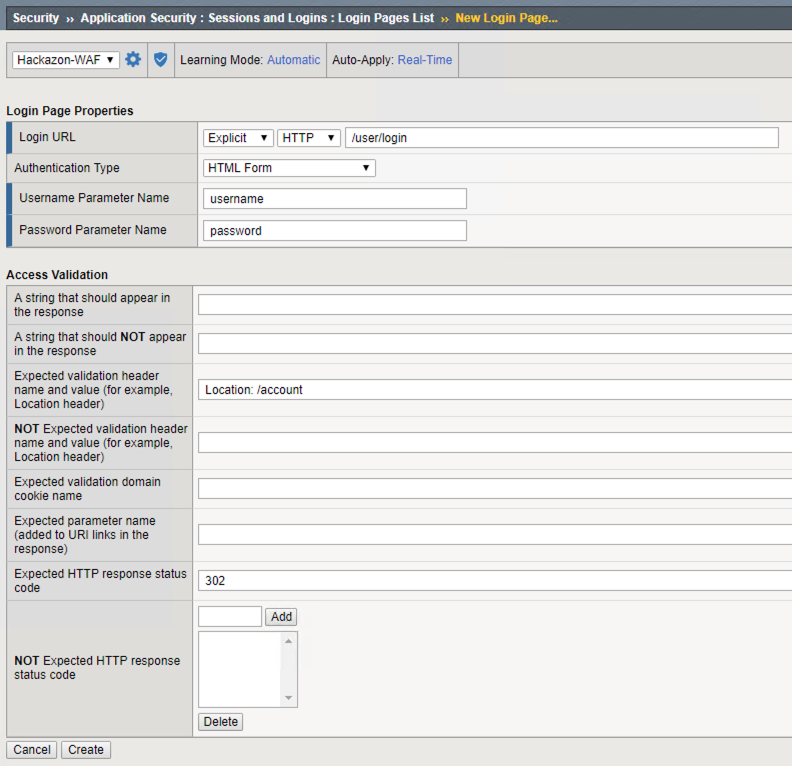Click the Automatic learning mode link
The height and width of the screenshot is (766, 792).
293,60
